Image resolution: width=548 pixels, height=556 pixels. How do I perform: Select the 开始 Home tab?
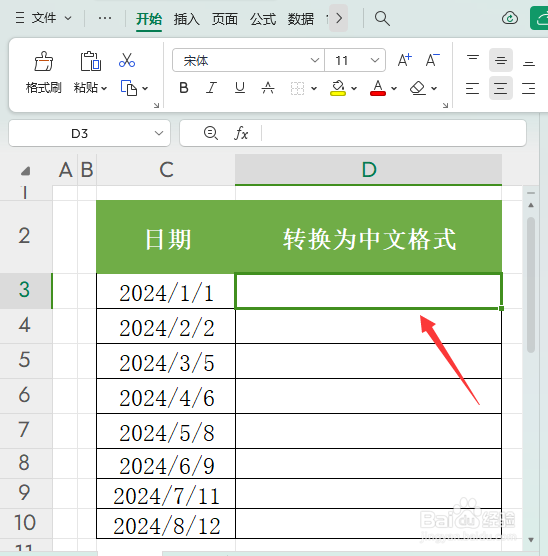[149, 19]
